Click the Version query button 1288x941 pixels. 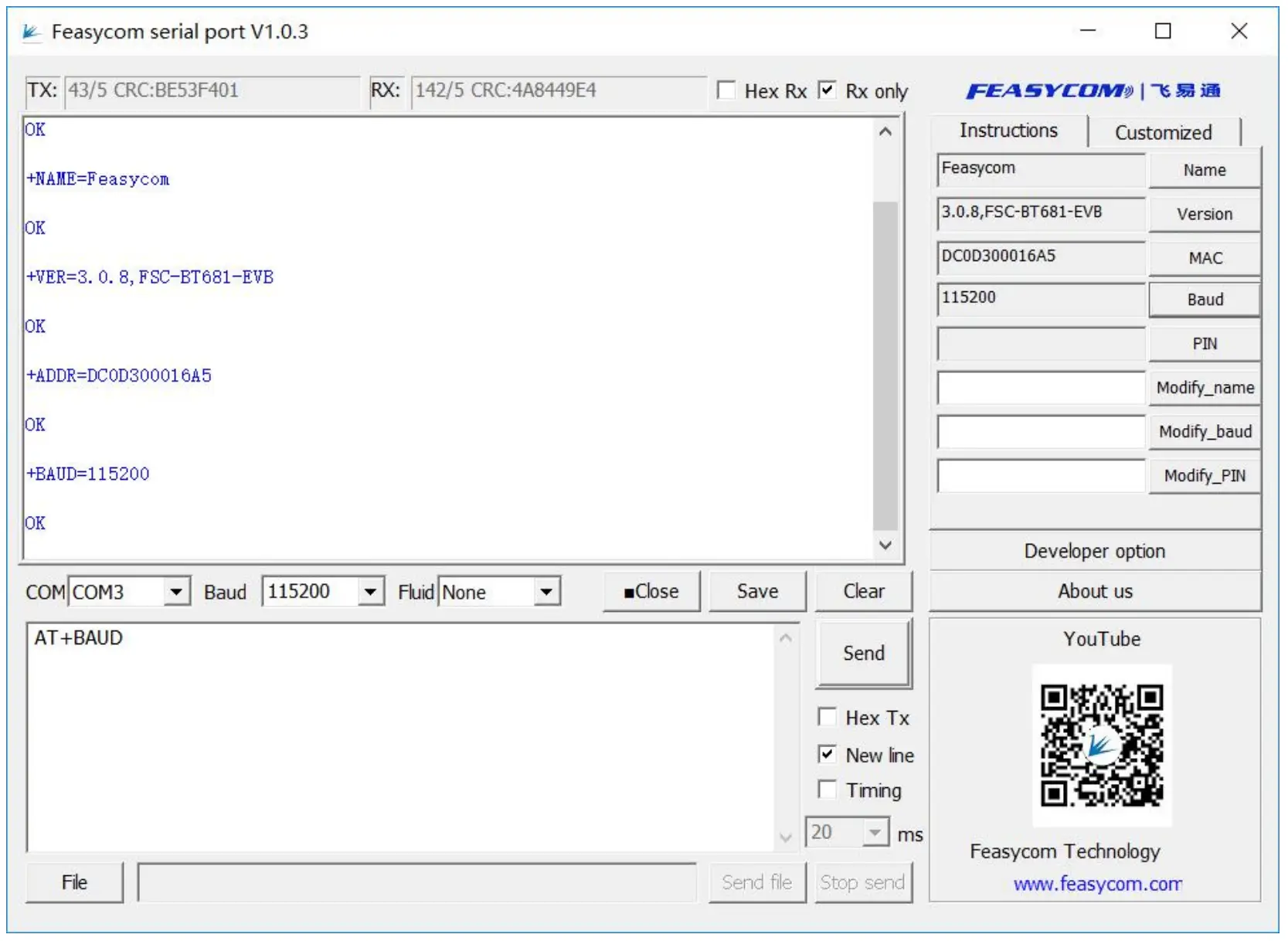point(1204,214)
